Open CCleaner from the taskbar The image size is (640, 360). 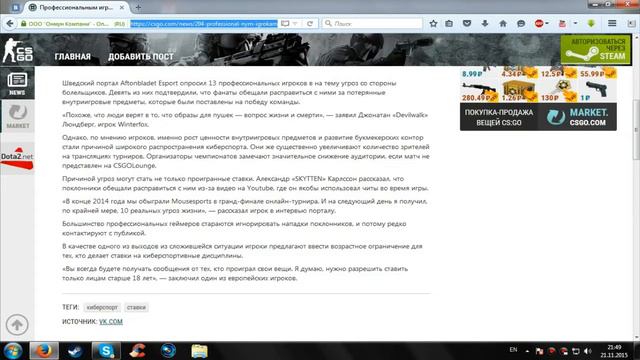(138, 351)
